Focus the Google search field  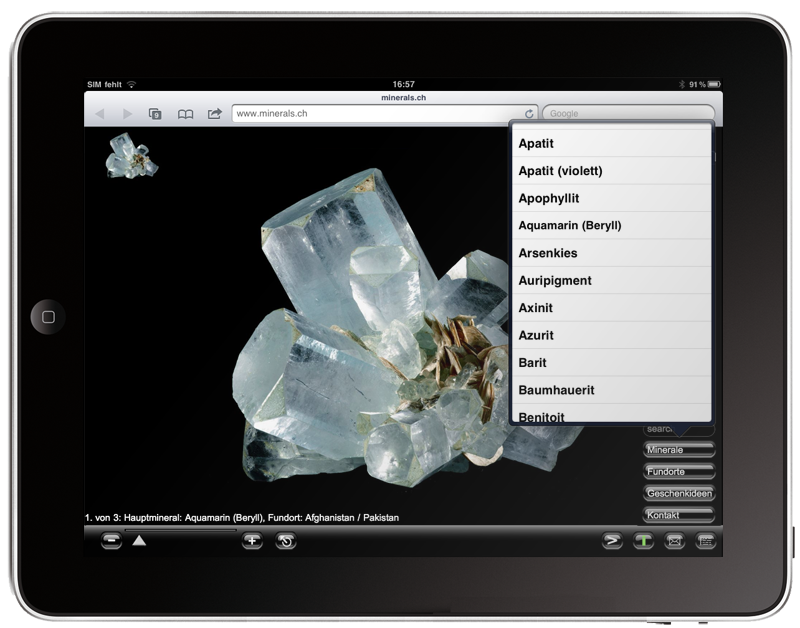tap(629, 113)
